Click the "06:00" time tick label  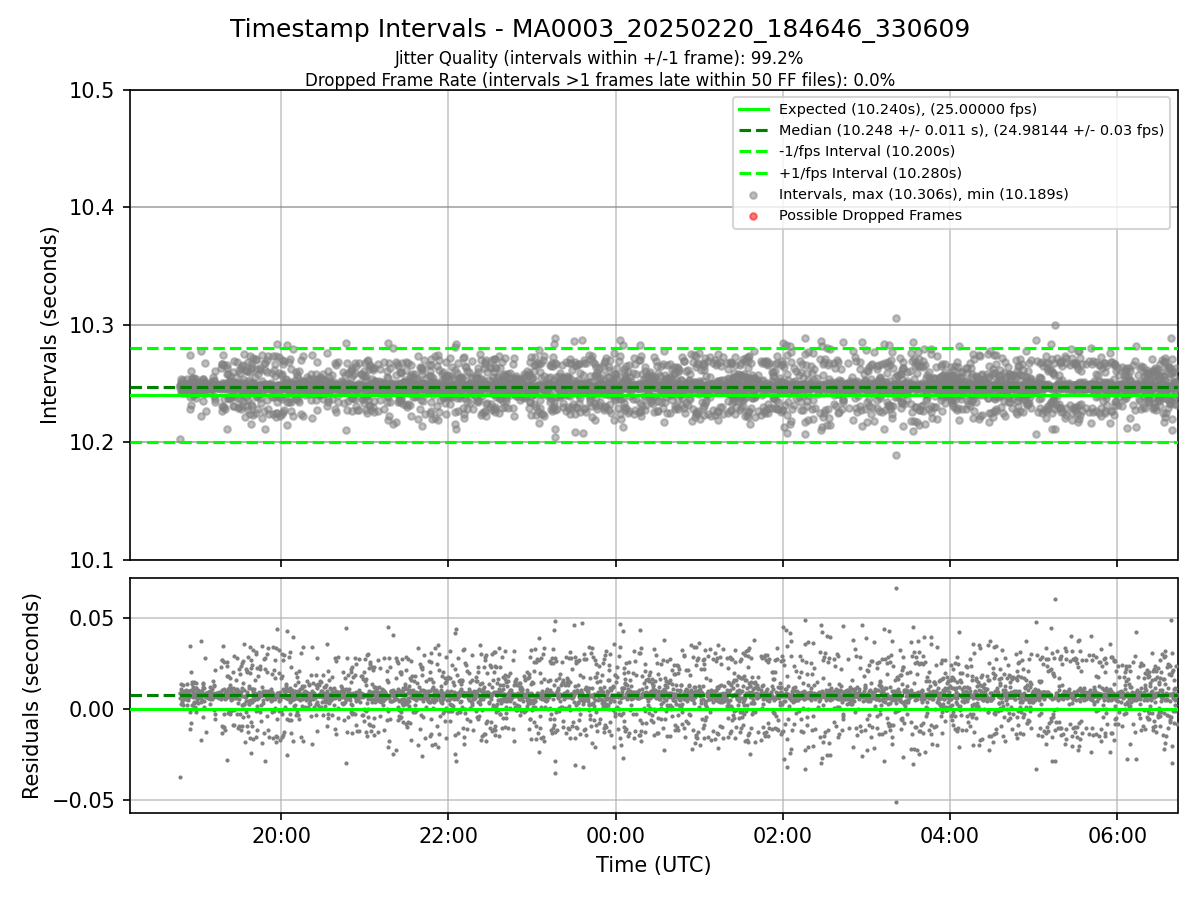point(1117,835)
